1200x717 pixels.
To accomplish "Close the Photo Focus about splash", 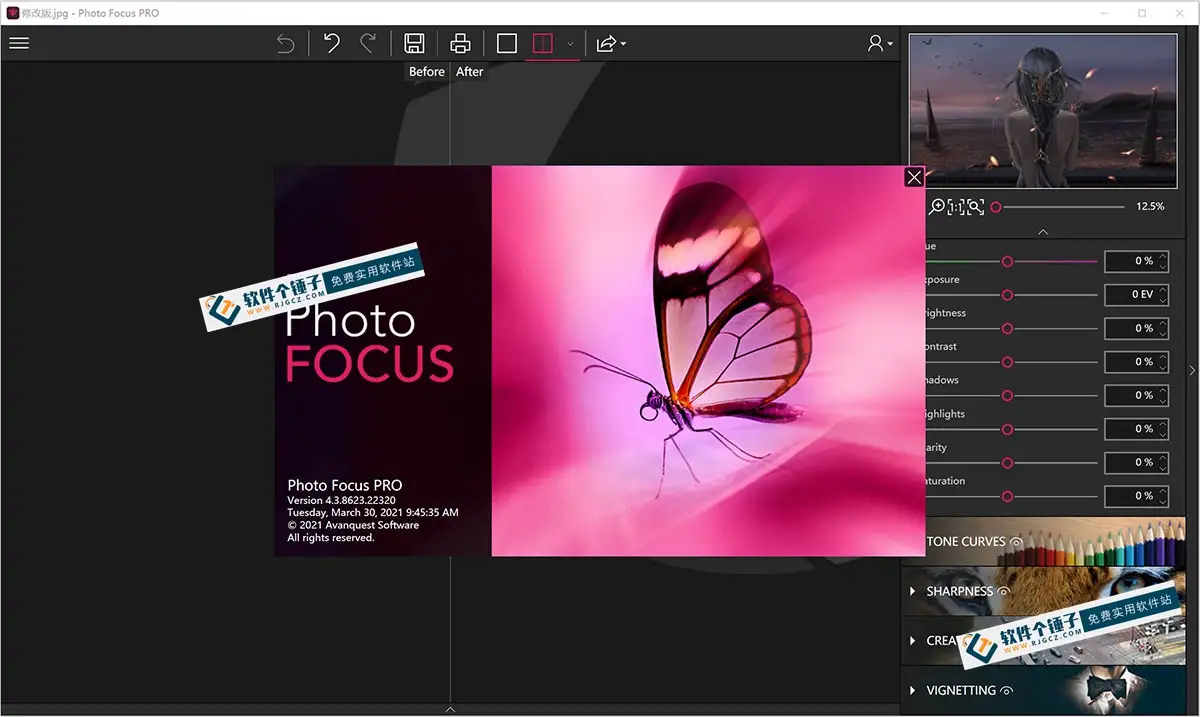I will click(x=914, y=177).
